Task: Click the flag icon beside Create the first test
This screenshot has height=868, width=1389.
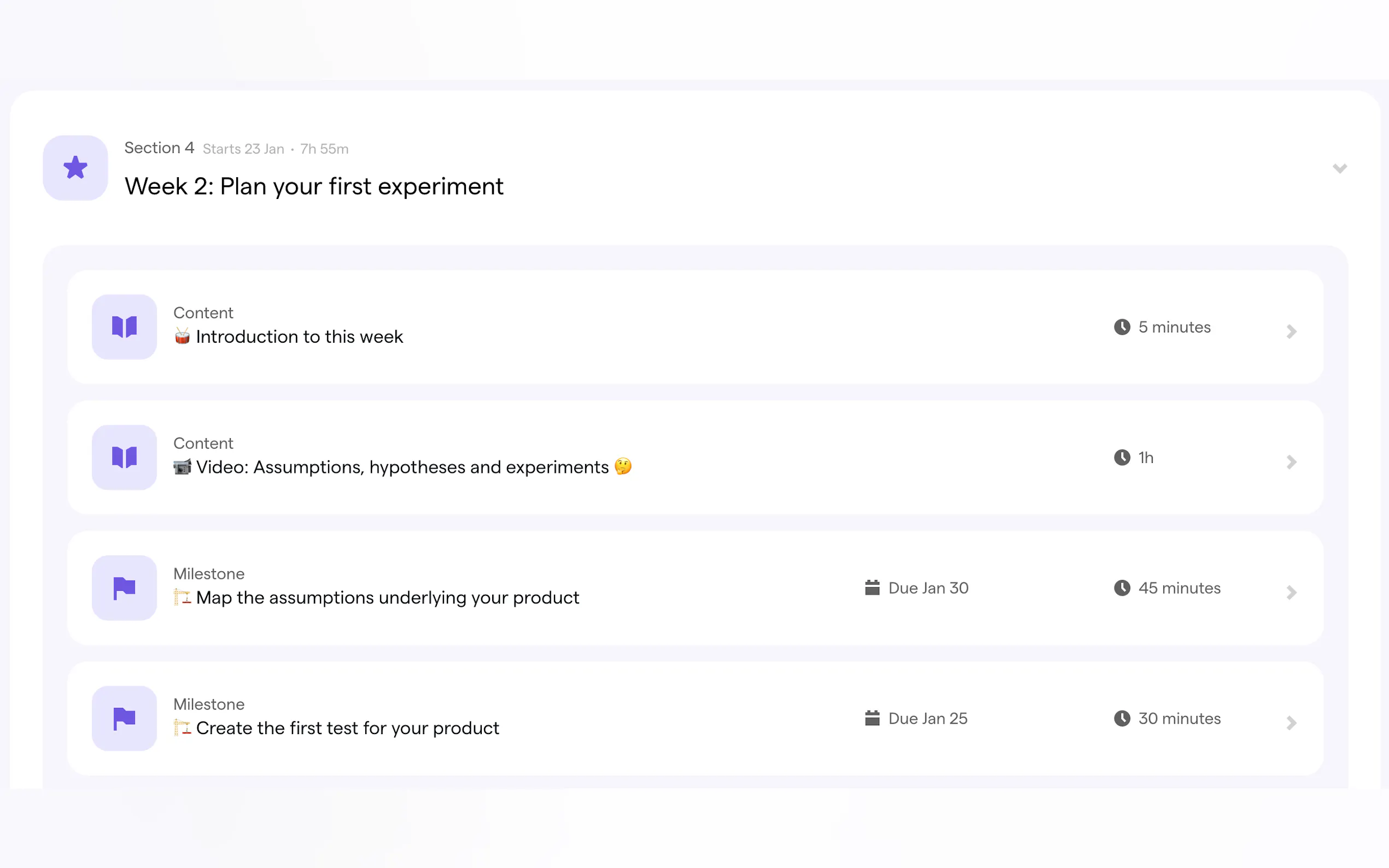Action: click(x=124, y=718)
